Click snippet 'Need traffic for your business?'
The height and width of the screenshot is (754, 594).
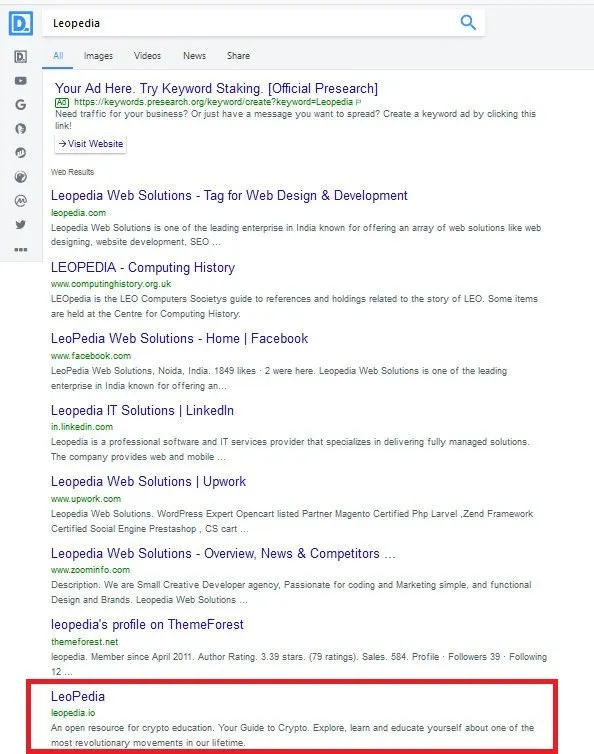pos(295,120)
